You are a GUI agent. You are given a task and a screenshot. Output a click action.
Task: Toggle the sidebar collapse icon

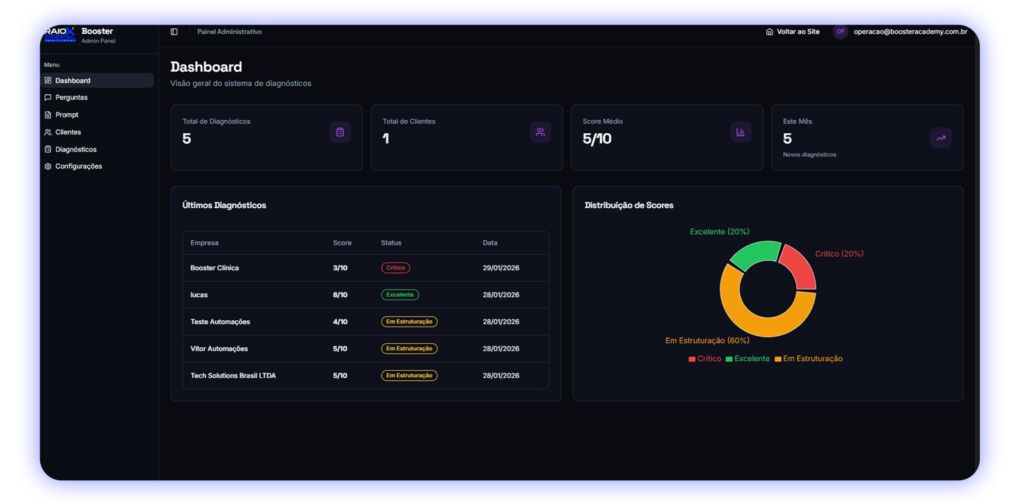(x=174, y=32)
